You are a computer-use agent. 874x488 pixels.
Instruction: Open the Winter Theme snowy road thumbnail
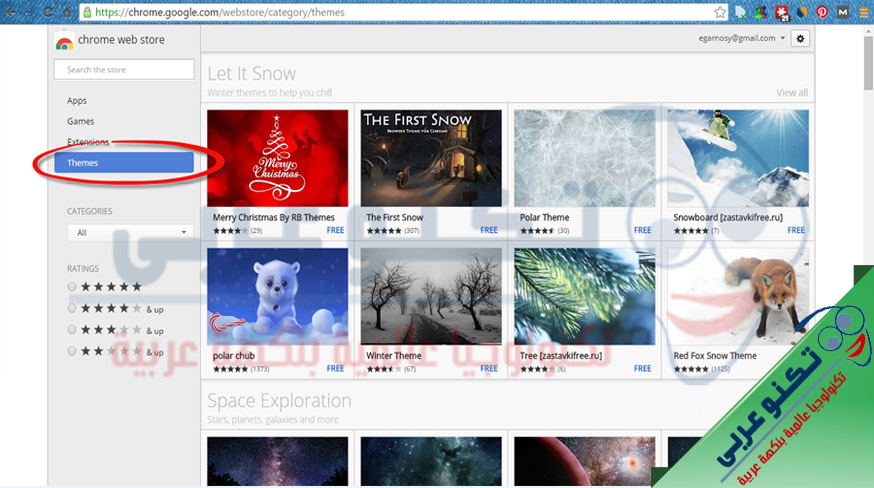click(x=431, y=296)
